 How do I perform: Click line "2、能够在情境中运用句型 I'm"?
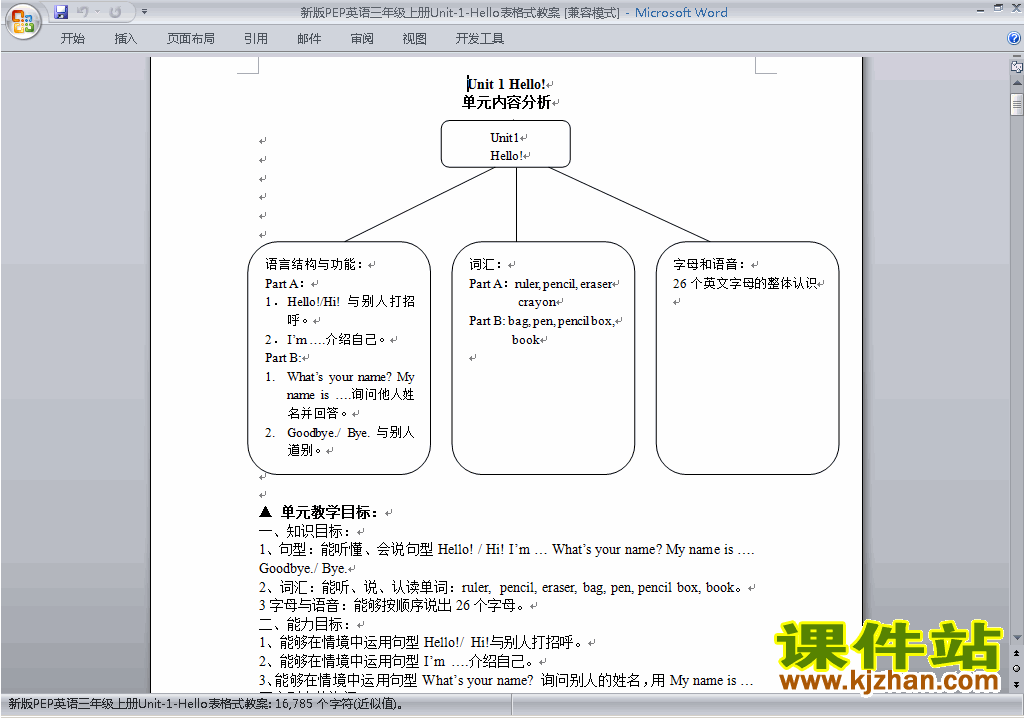[396, 661]
